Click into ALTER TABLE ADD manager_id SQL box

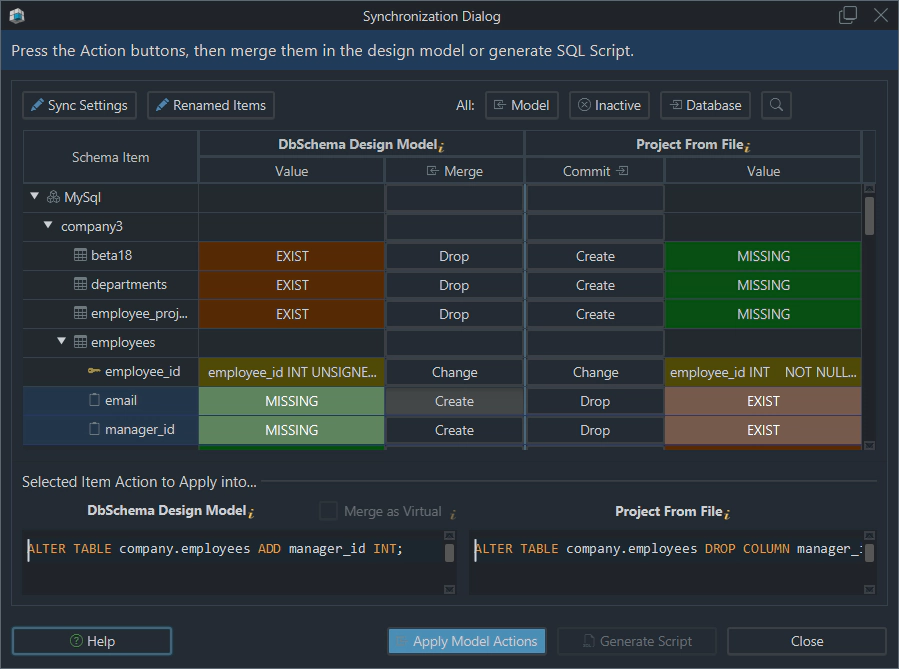pyautogui.click(x=233, y=562)
